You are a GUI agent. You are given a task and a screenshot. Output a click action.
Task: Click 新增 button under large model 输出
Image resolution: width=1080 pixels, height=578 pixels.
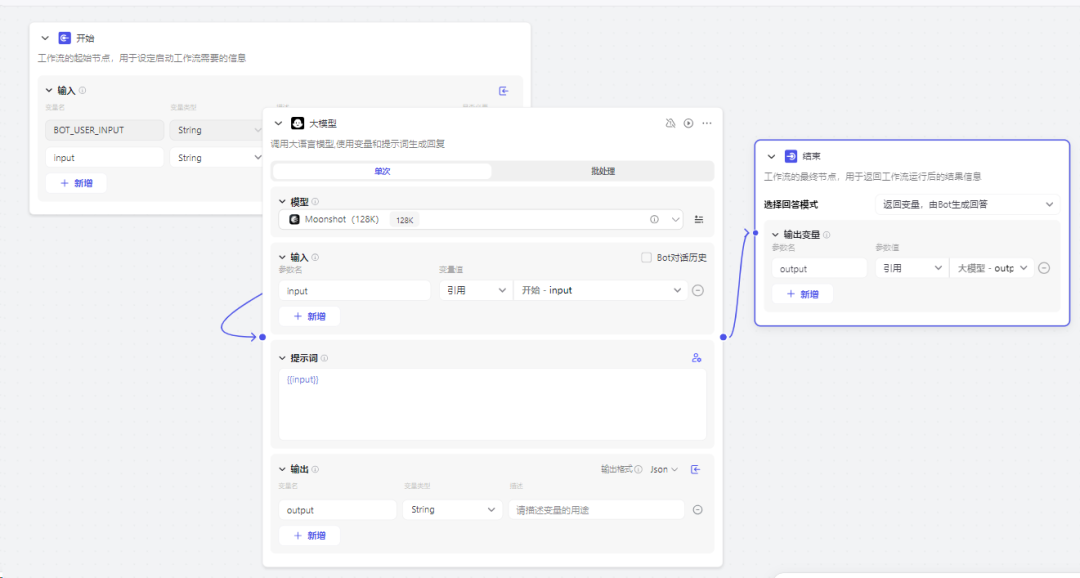click(x=309, y=535)
